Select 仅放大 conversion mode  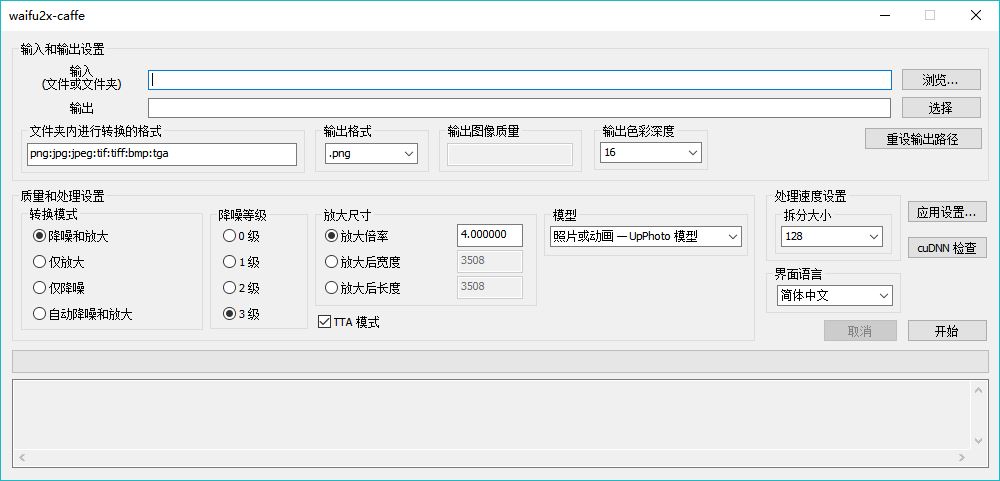click(59, 262)
